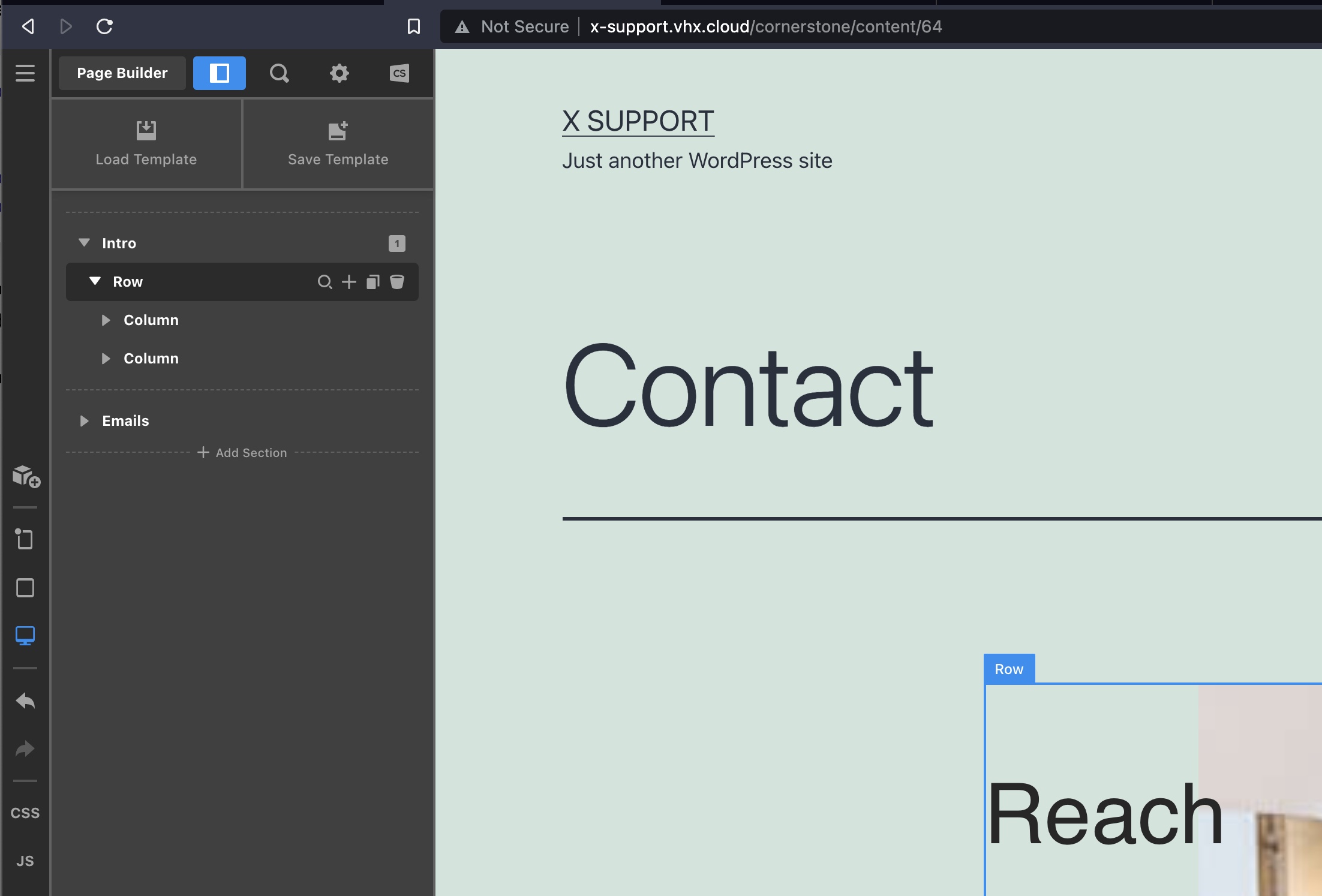The width and height of the screenshot is (1322, 896).
Task: Click the search magnifier in top toolbar
Action: pyautogui.click(x=279, y=73)
